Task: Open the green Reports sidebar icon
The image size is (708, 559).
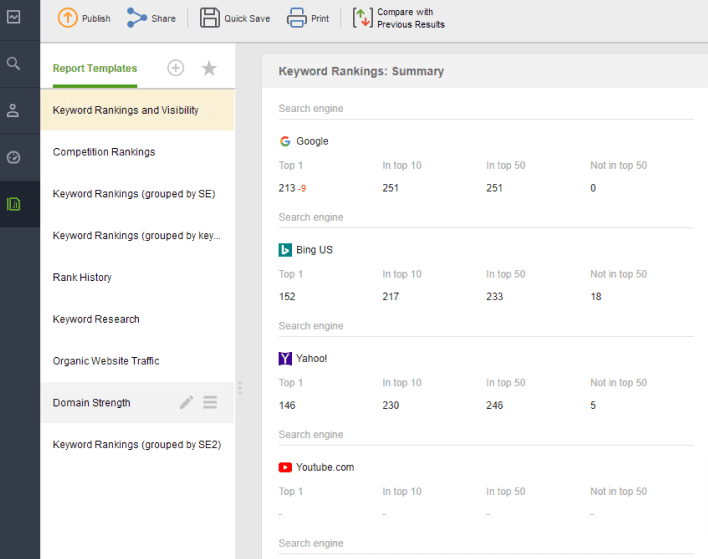Action: pos(14,204)
